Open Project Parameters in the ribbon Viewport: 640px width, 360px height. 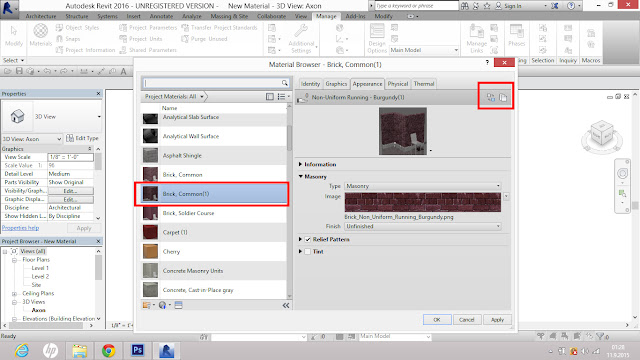tap(148, 28)
